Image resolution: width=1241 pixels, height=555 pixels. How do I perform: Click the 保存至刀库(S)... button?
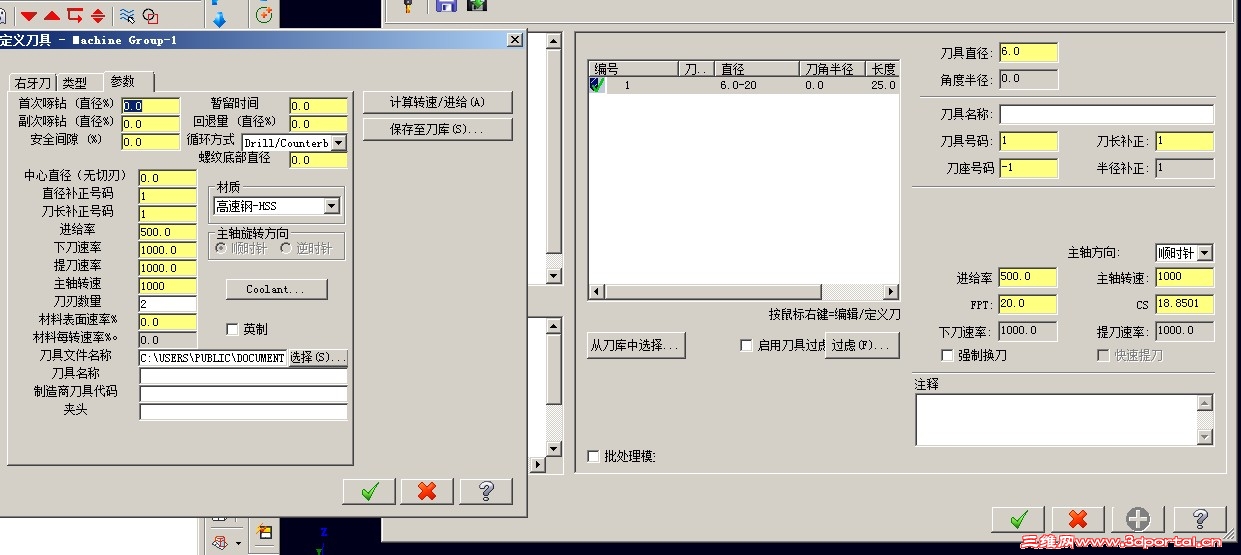click(437, 130)
